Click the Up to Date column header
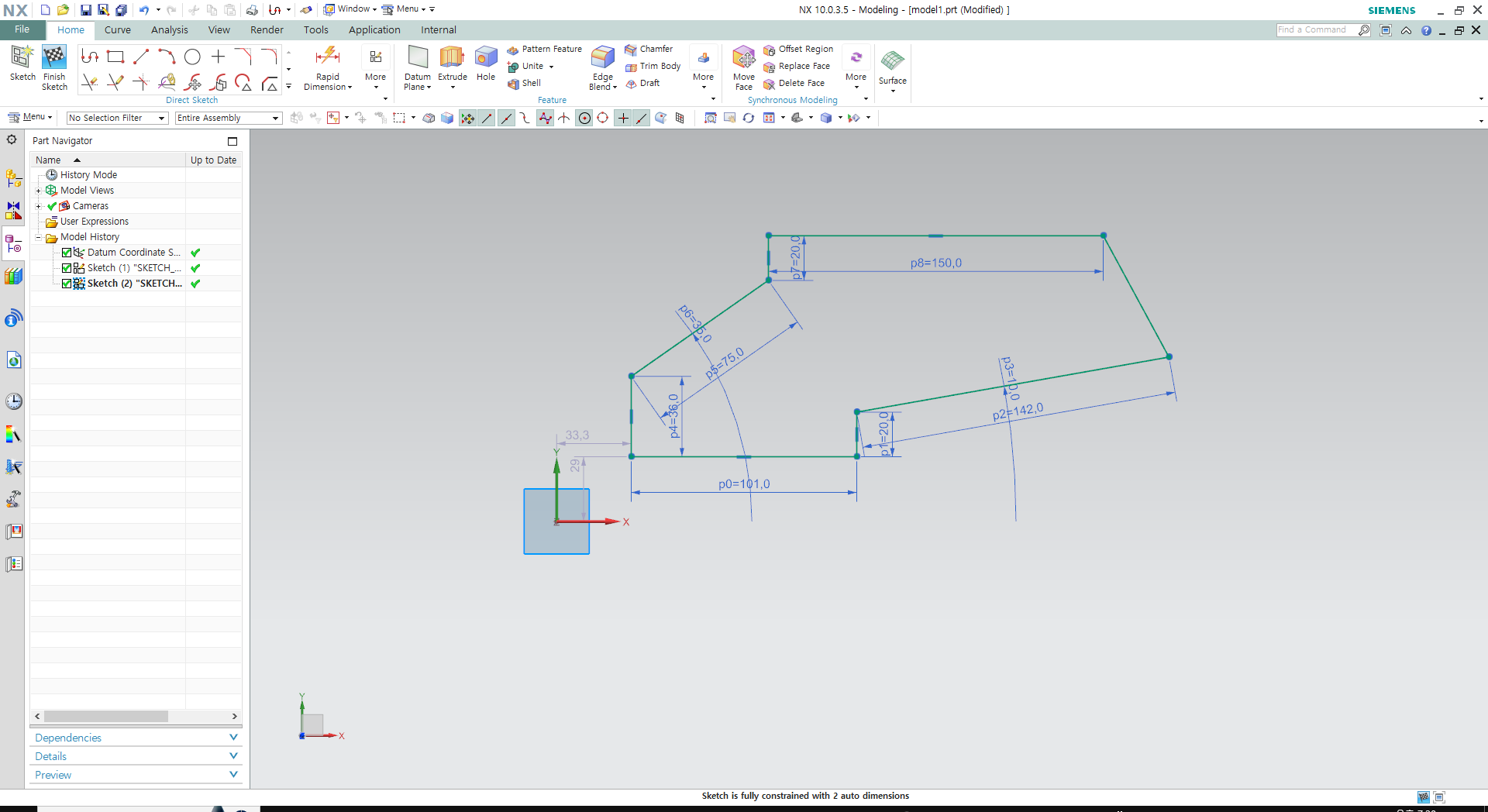This screenshot has height=812, width=1488. [214, 160]
